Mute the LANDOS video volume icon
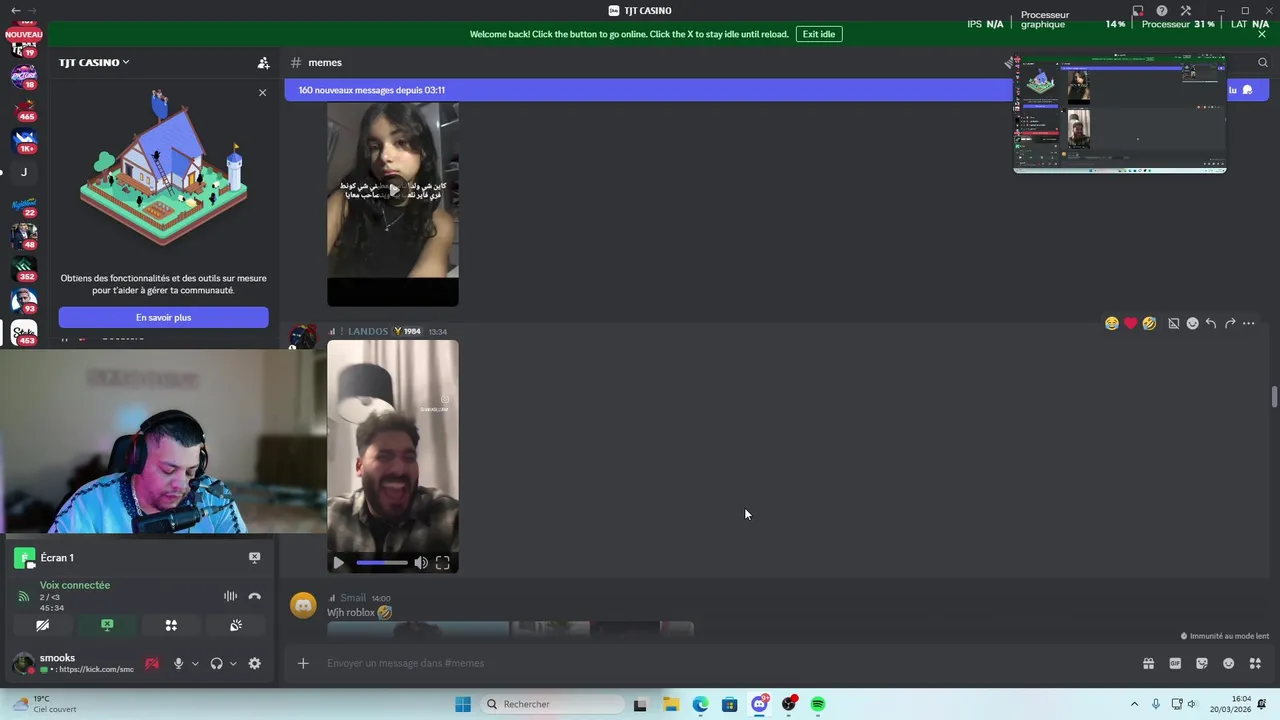Screen dimensions: 1280x720 click(x=421, y=563)
